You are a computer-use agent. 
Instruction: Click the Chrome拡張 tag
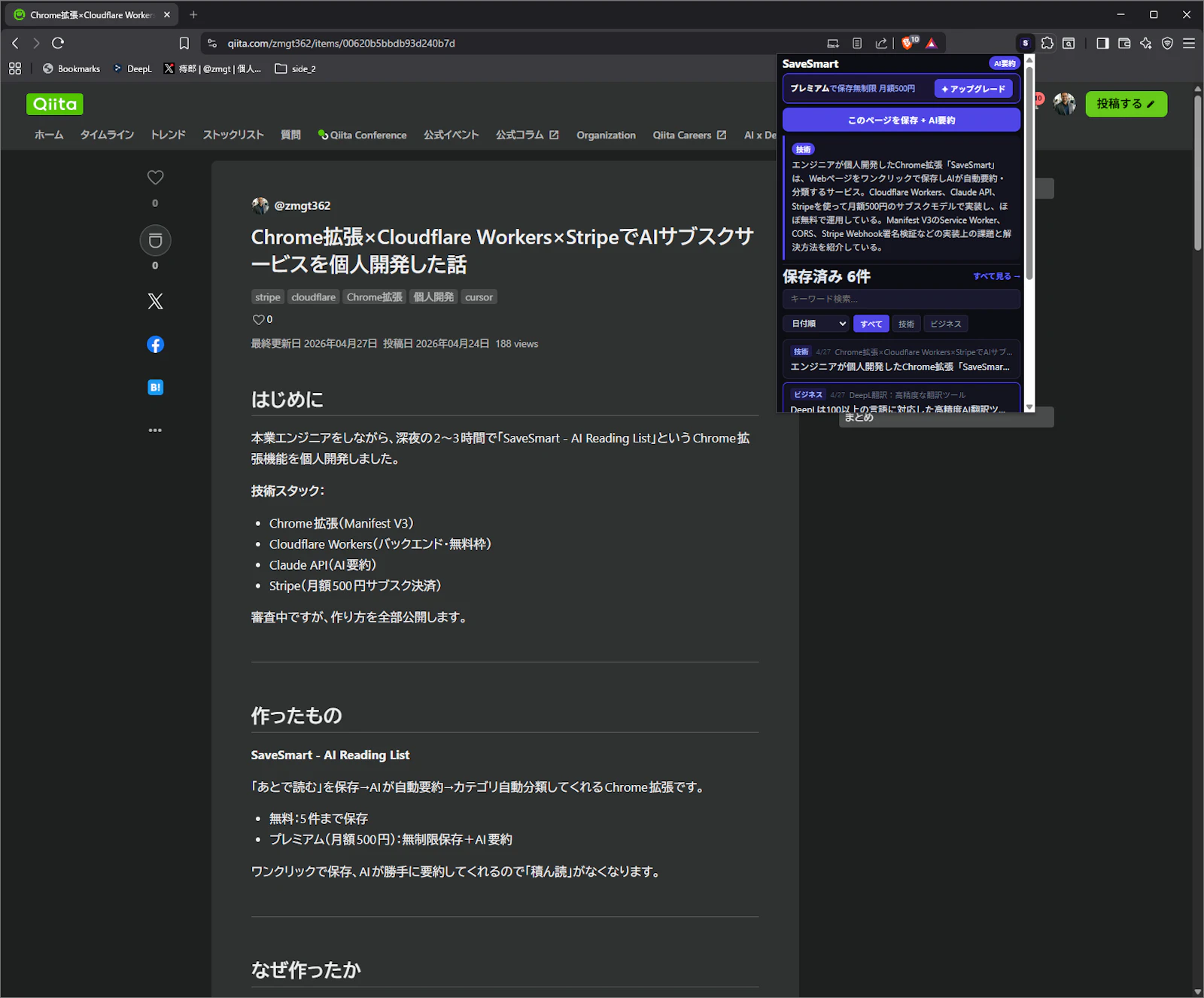(375, 297)
